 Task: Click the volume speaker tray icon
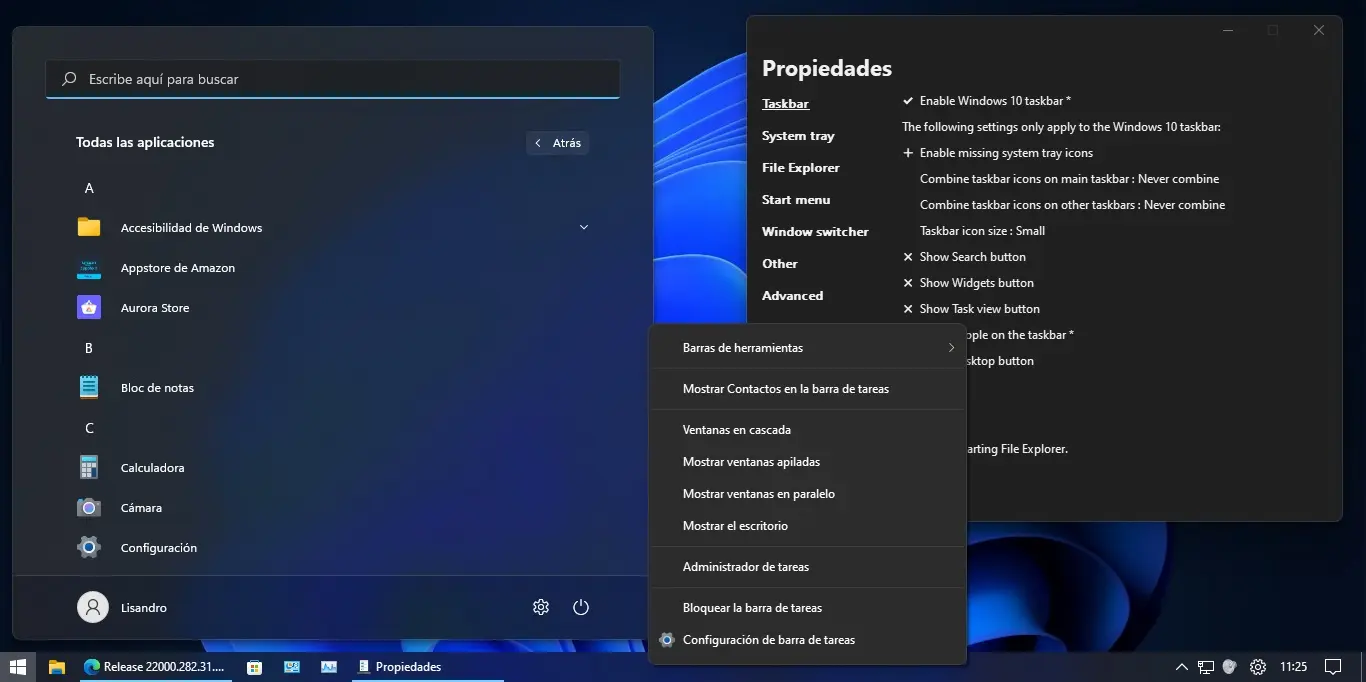click(x=1230, y=667)
